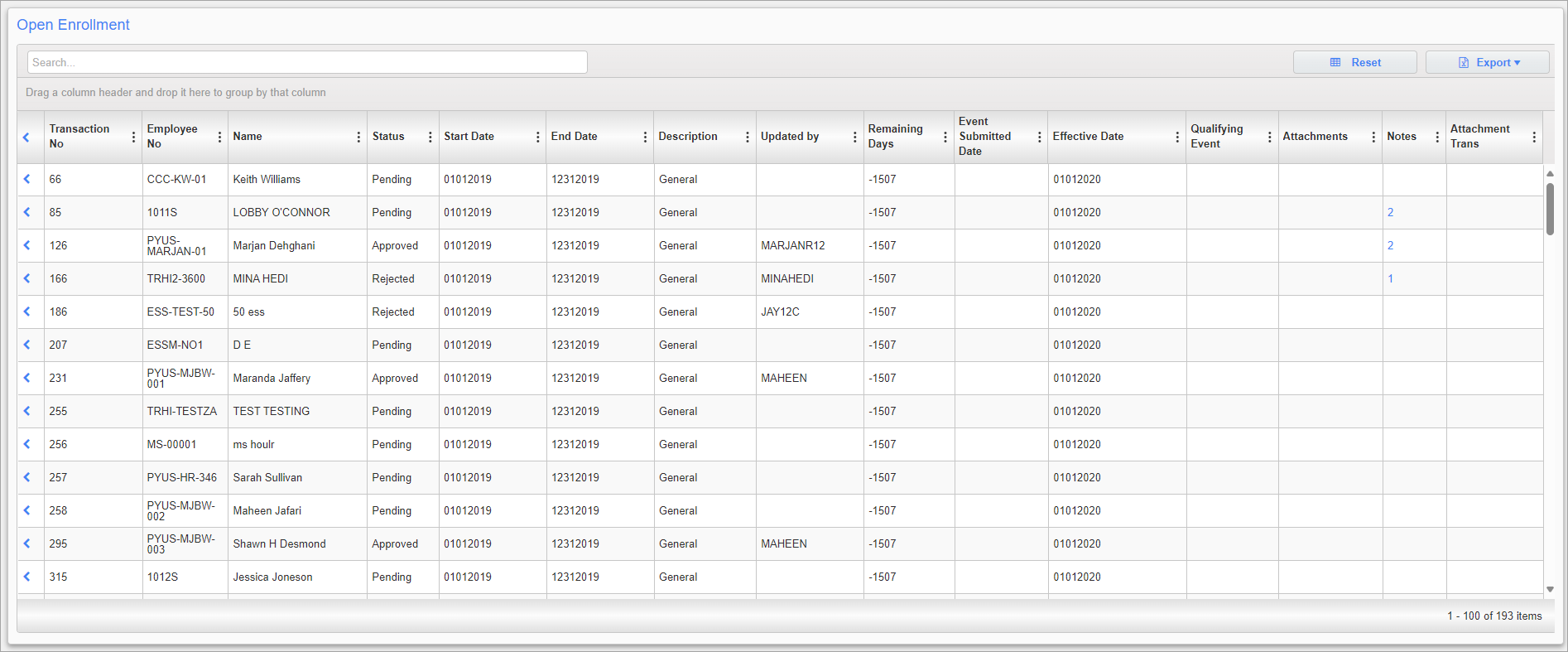Screen dimensions: 1568x652
Task: Open column menu for Start Date
Action: tap(538, 137)
